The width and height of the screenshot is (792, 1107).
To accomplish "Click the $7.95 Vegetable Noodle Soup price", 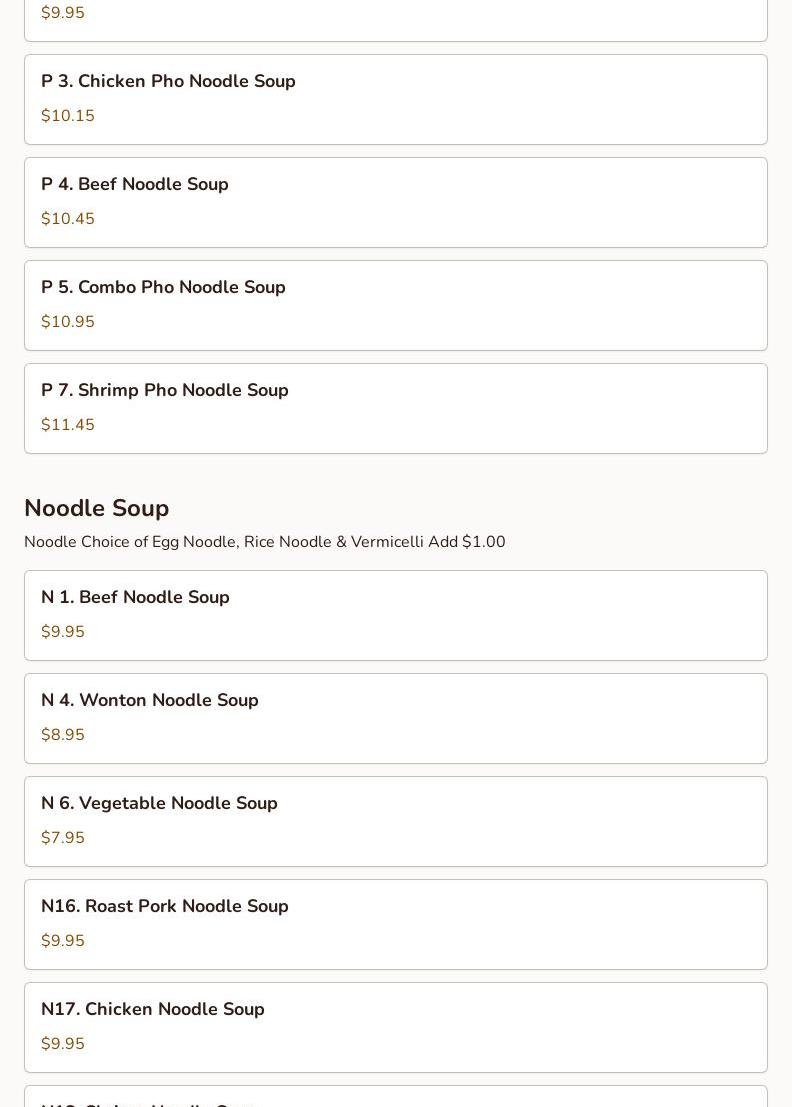I will 63,838.
